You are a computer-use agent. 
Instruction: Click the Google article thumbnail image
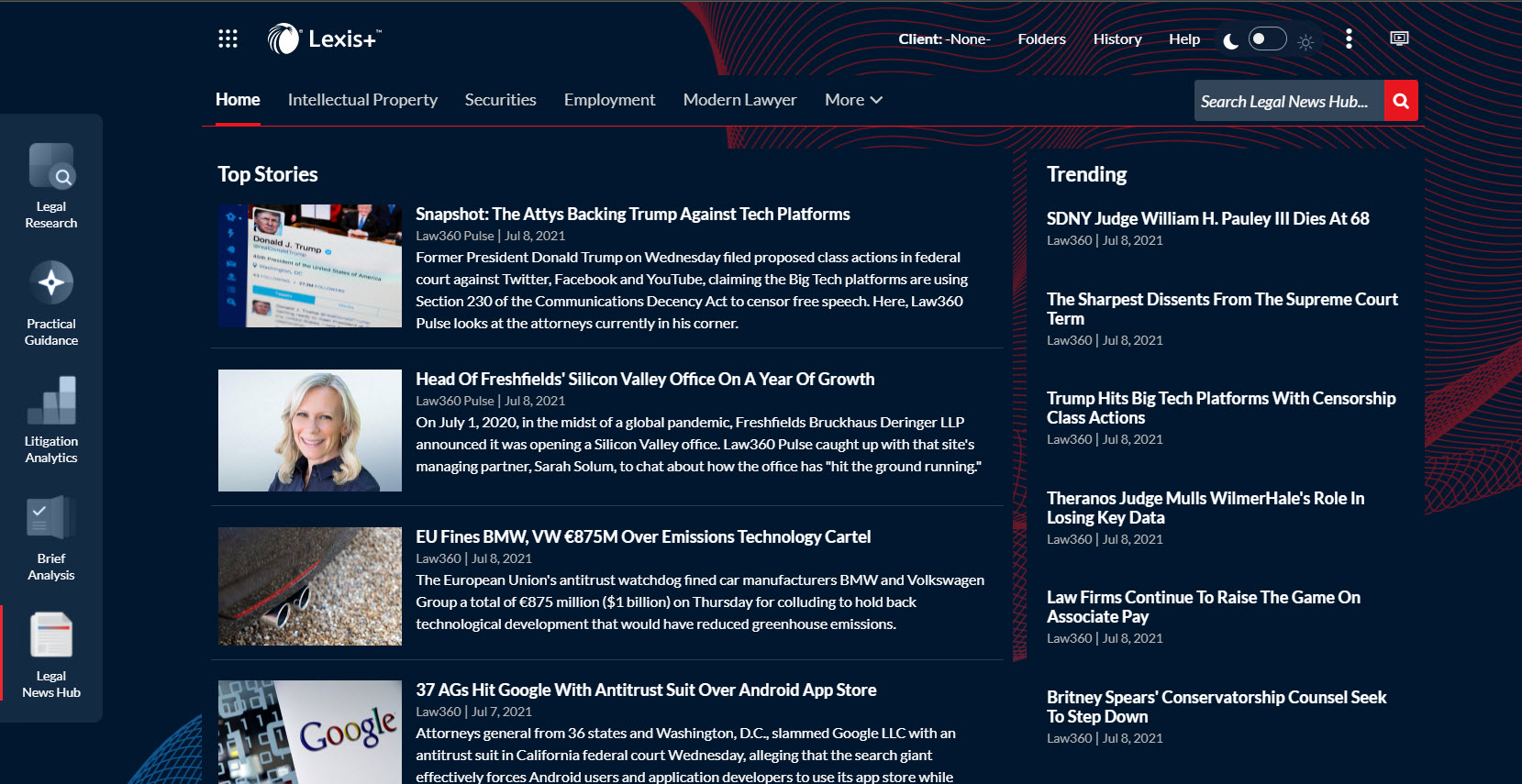pos(310,732)
